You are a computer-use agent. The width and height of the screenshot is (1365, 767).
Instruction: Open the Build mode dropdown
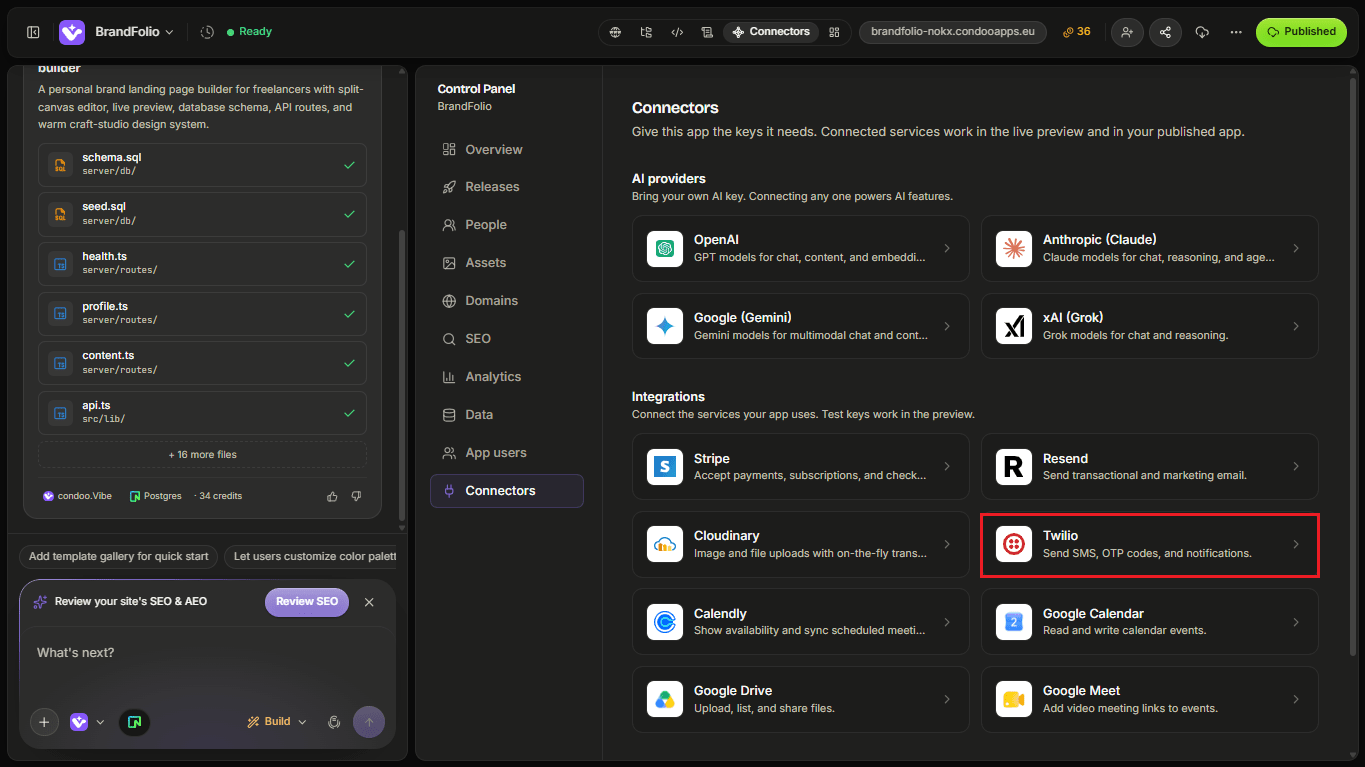point(277,722)
